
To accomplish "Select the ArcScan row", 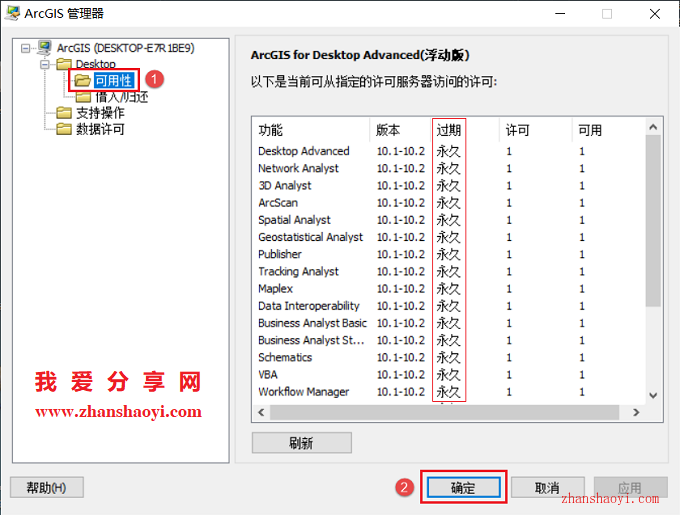I will tap(449, 202).
